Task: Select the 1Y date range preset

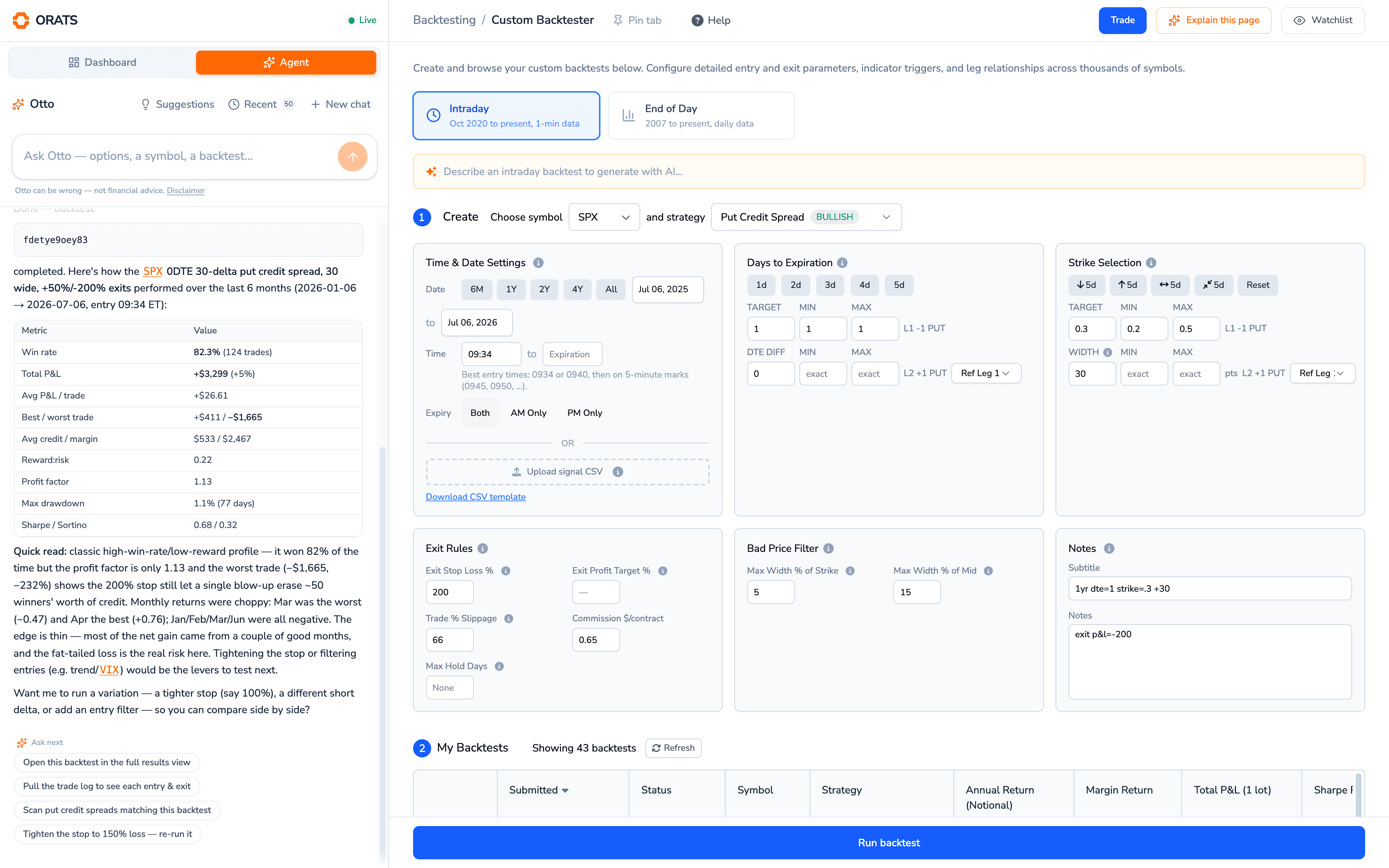Action: pos(511,289)
